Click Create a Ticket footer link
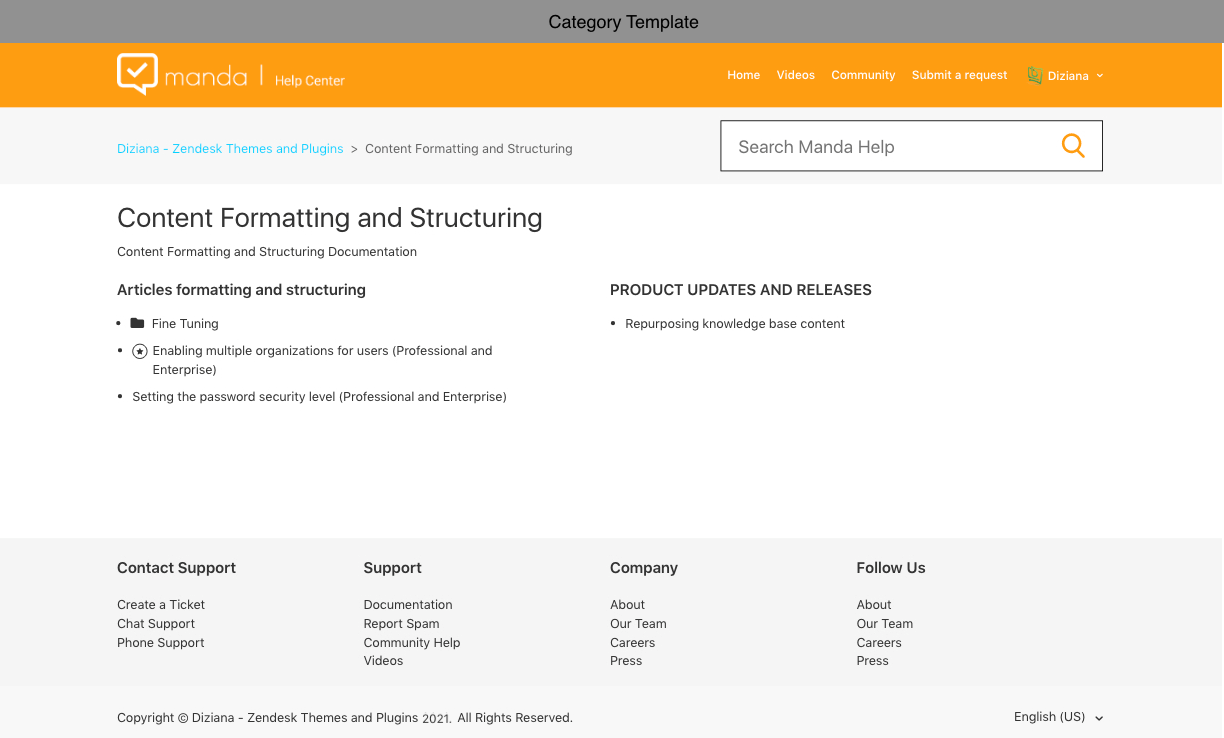The image size is (1224, 738). [x=161, y=604]
